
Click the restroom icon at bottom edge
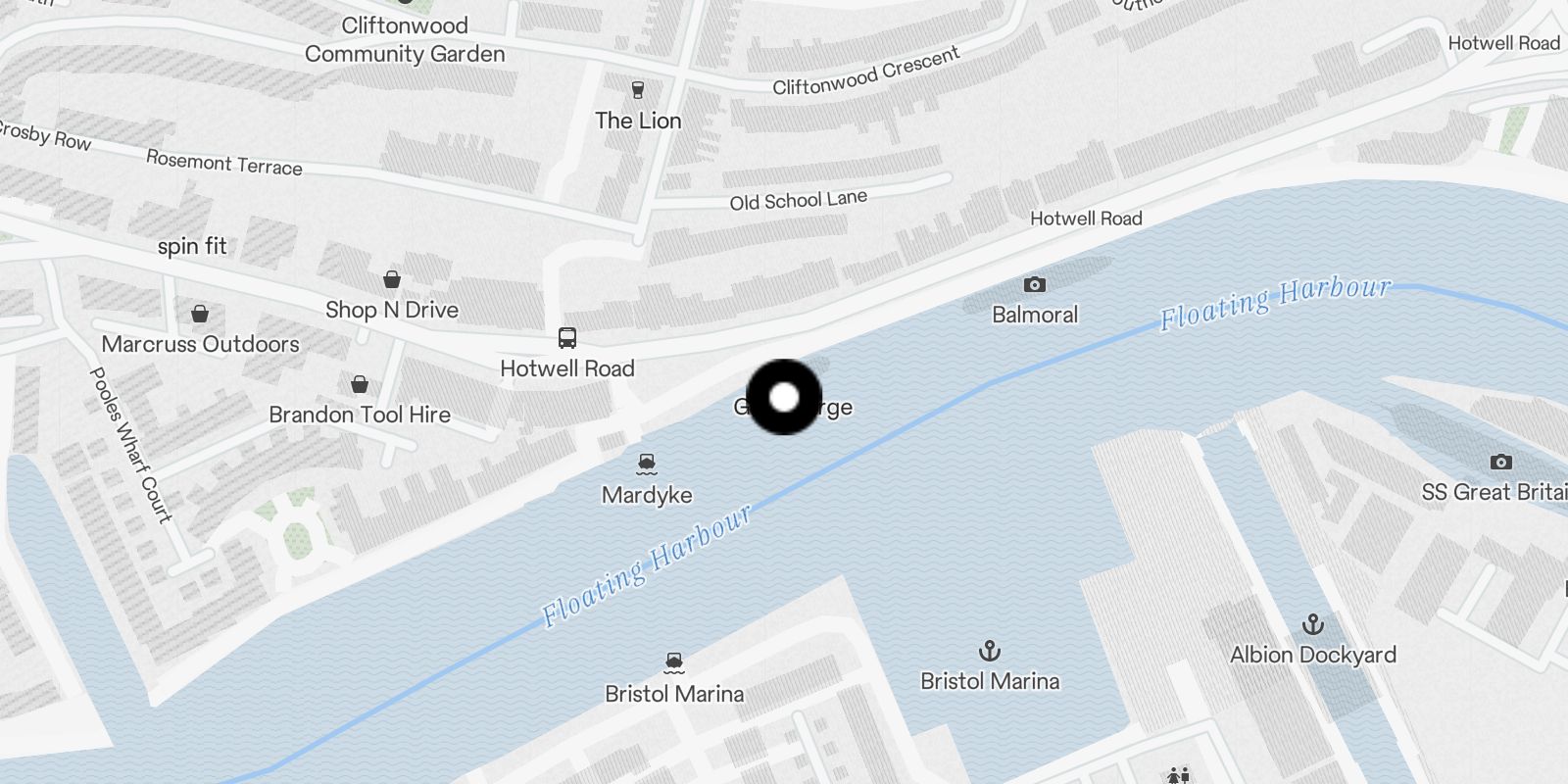pyautogui.click(x=1179, y=776)
